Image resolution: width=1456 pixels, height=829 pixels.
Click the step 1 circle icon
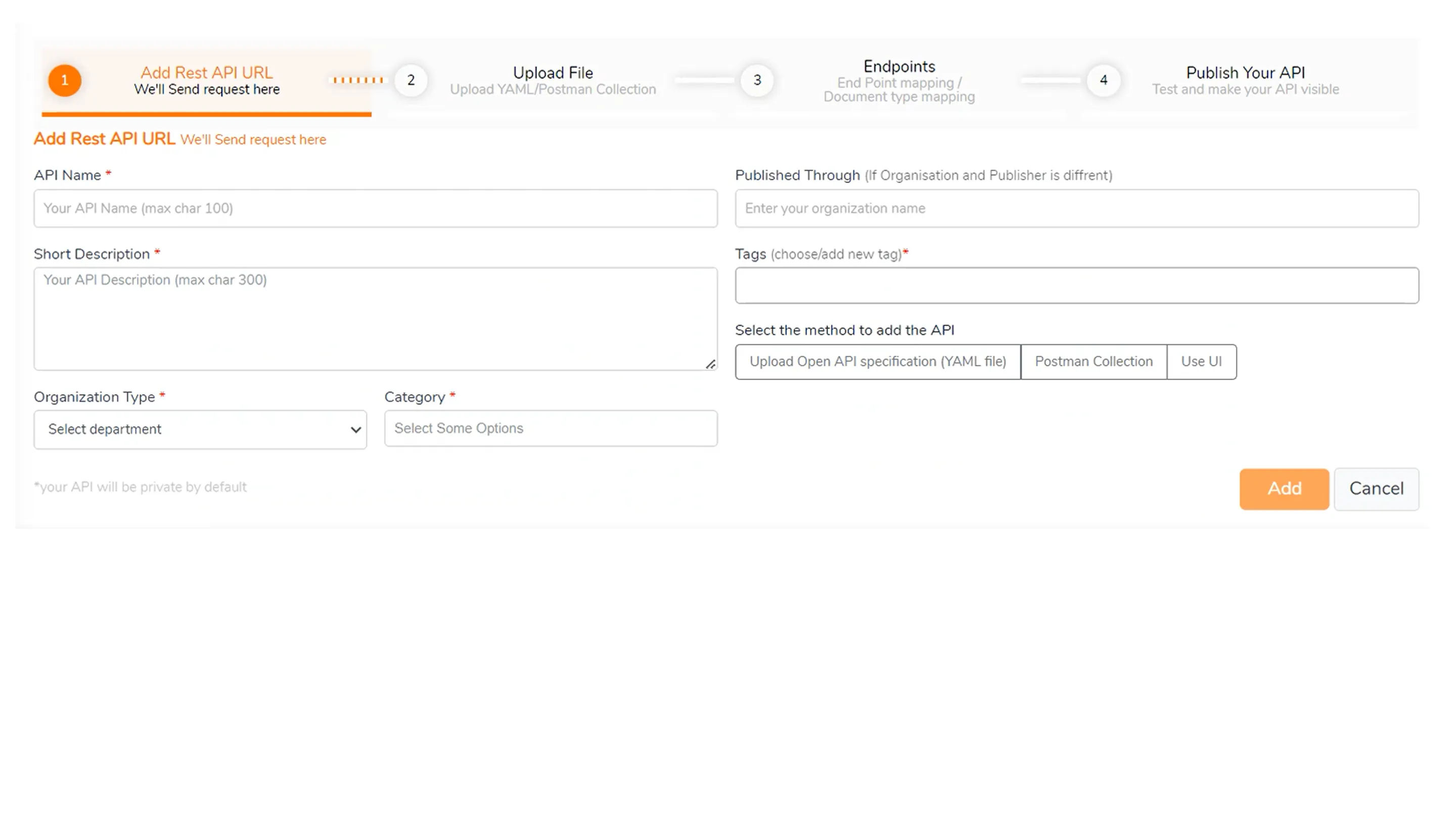tap(64, 80)
